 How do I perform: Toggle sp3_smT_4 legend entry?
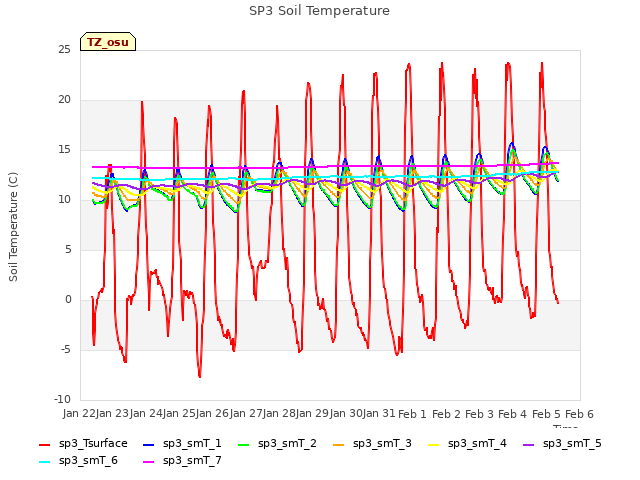pyautogui.click(x=467, y=444)
